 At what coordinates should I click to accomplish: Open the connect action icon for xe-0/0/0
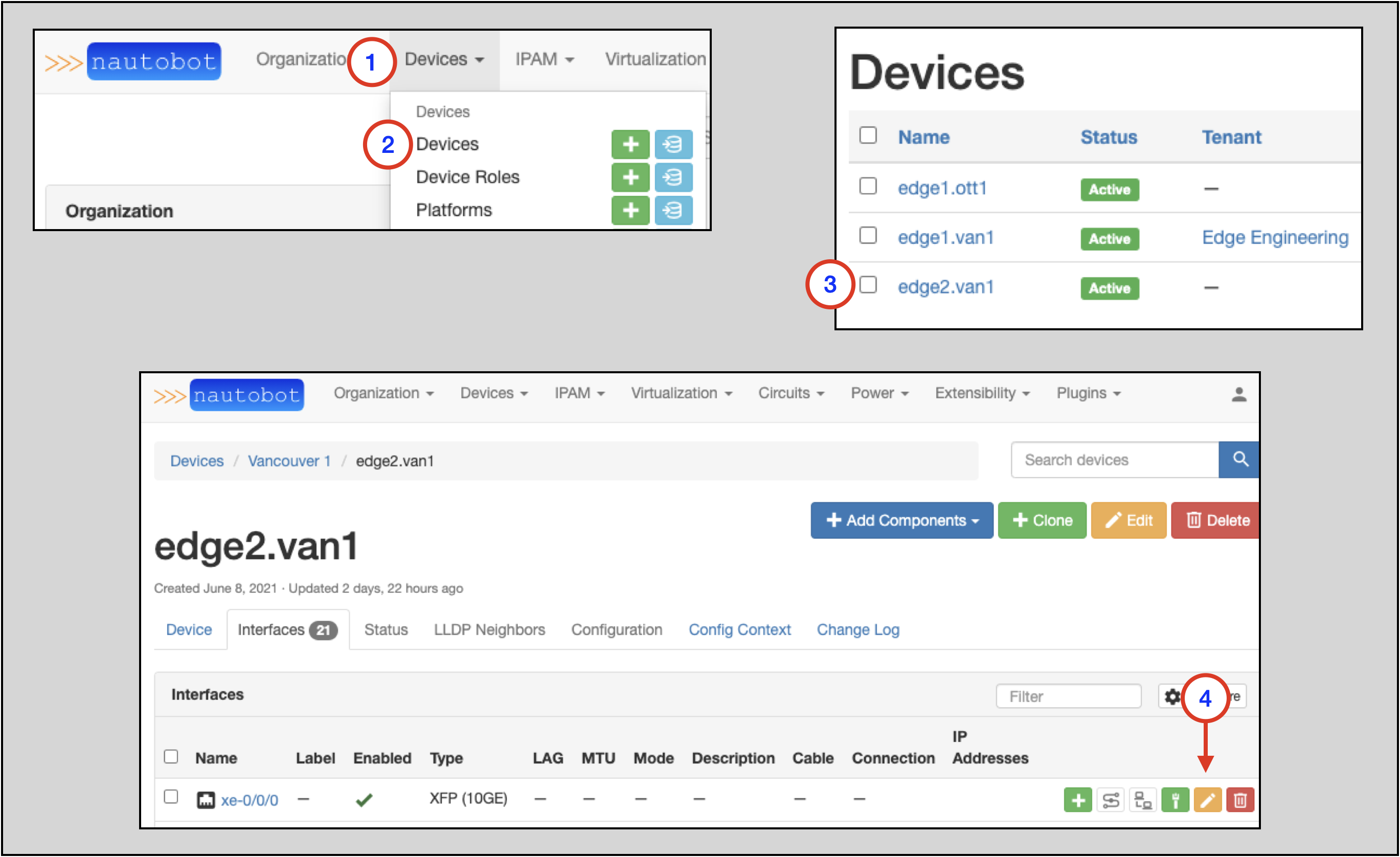1176,800
